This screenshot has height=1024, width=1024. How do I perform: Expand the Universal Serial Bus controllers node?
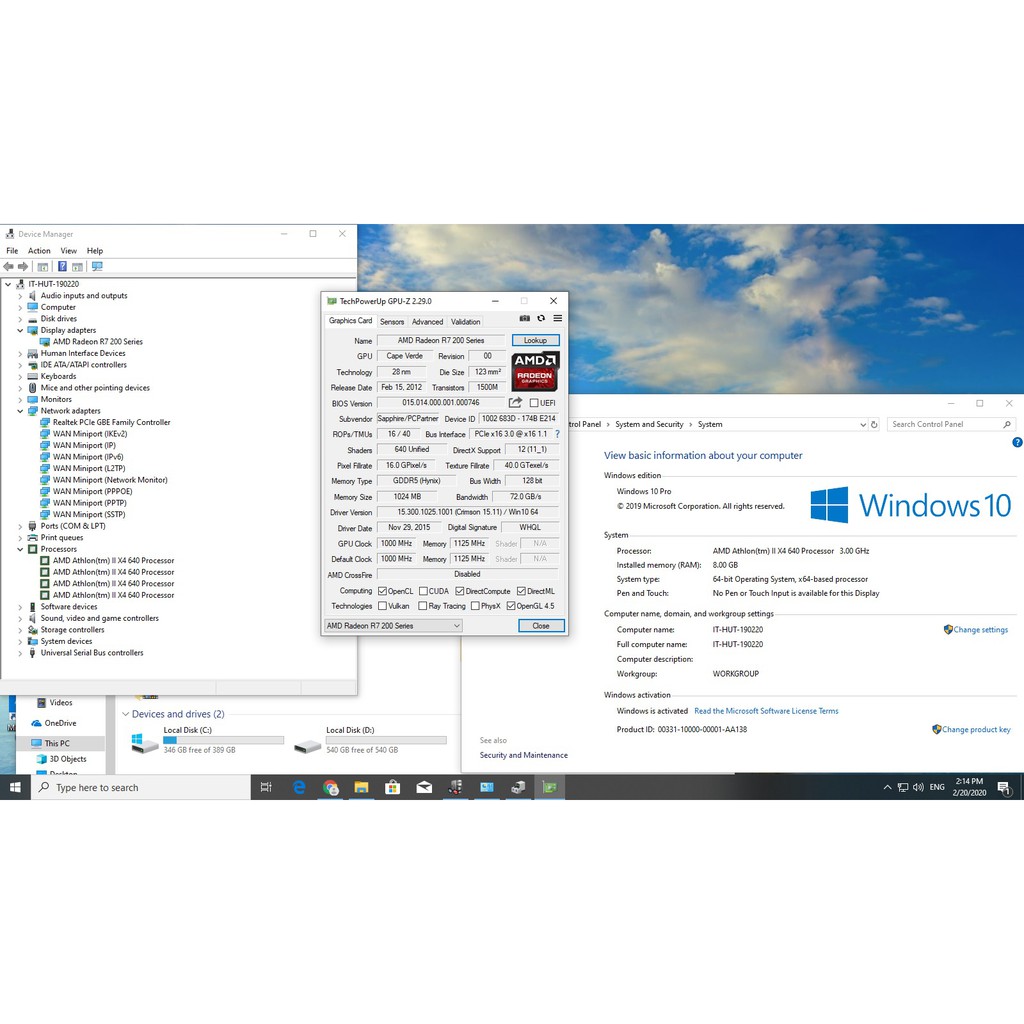point(20,653)
